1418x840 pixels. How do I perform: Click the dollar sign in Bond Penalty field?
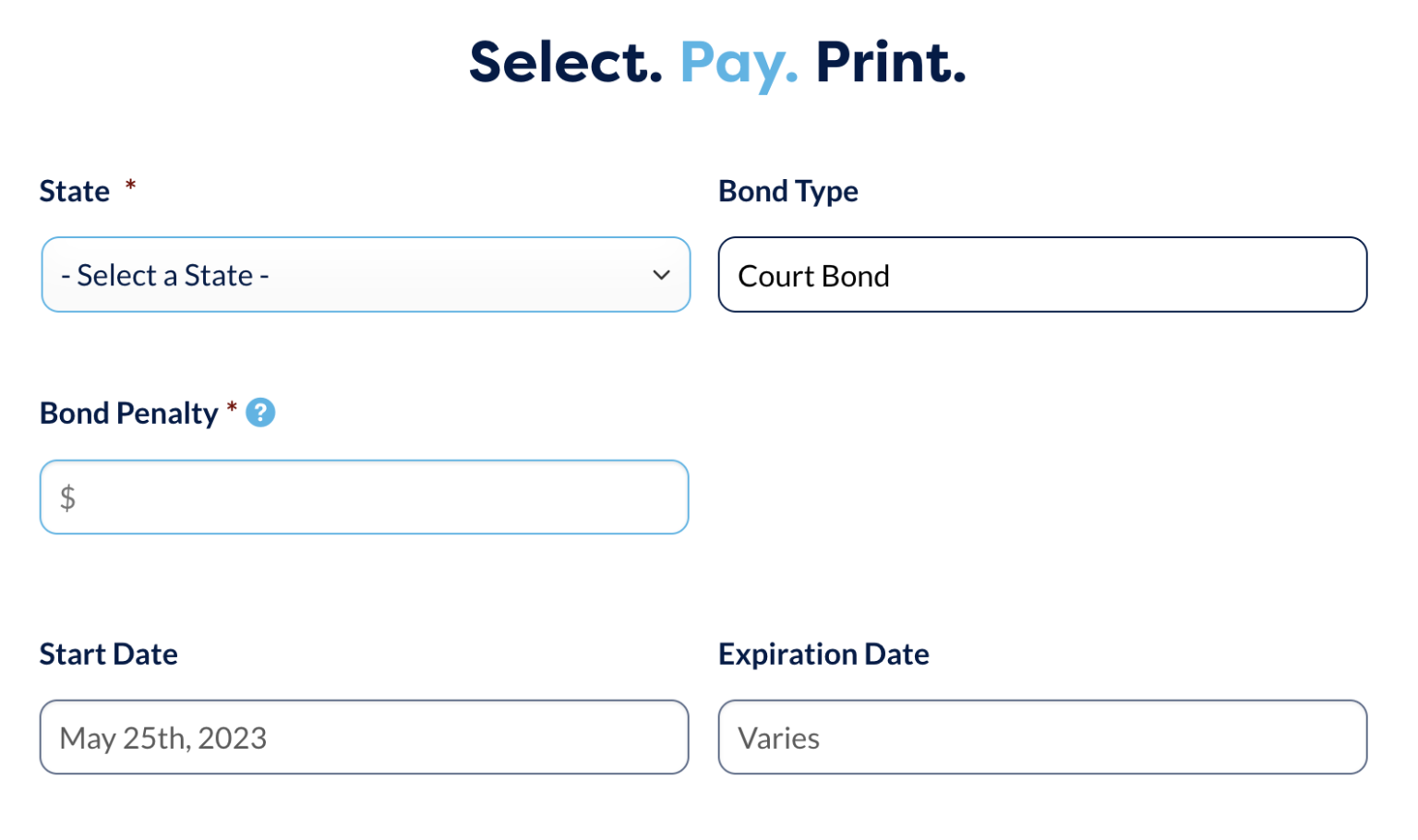click(66, 497)
